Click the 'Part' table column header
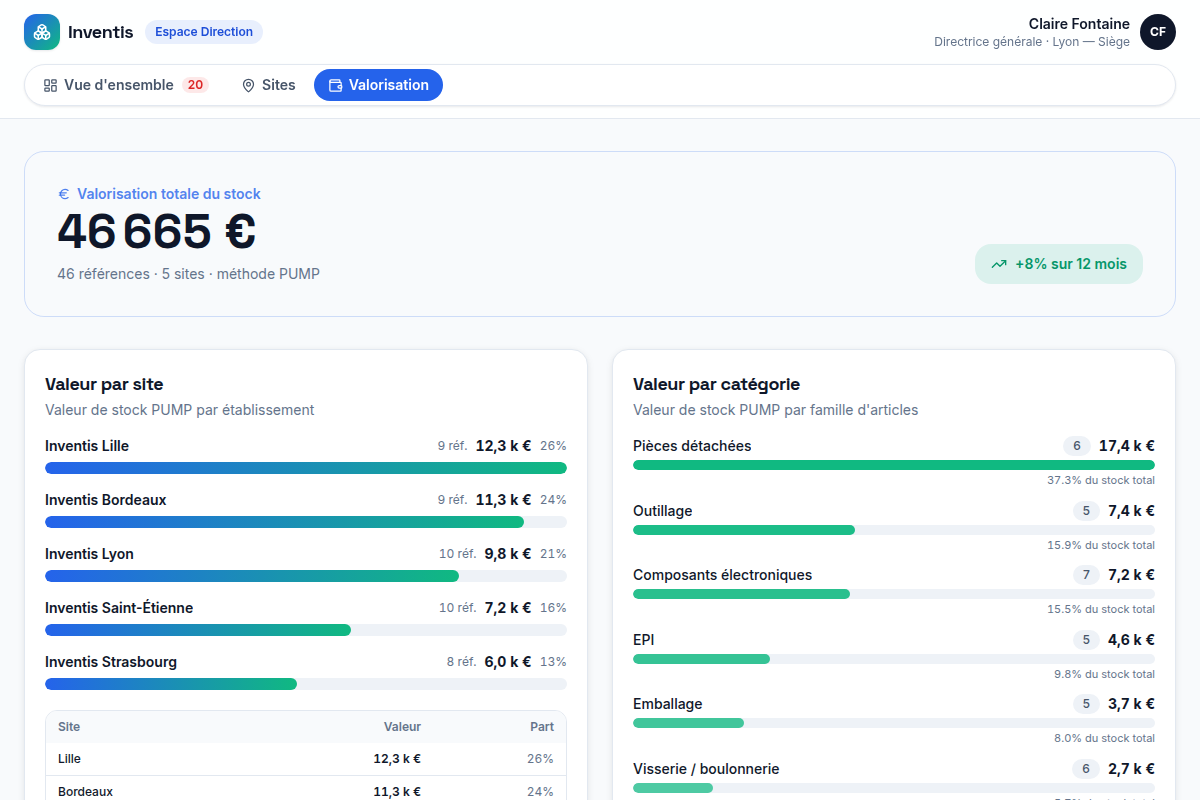 pos(542,727)
